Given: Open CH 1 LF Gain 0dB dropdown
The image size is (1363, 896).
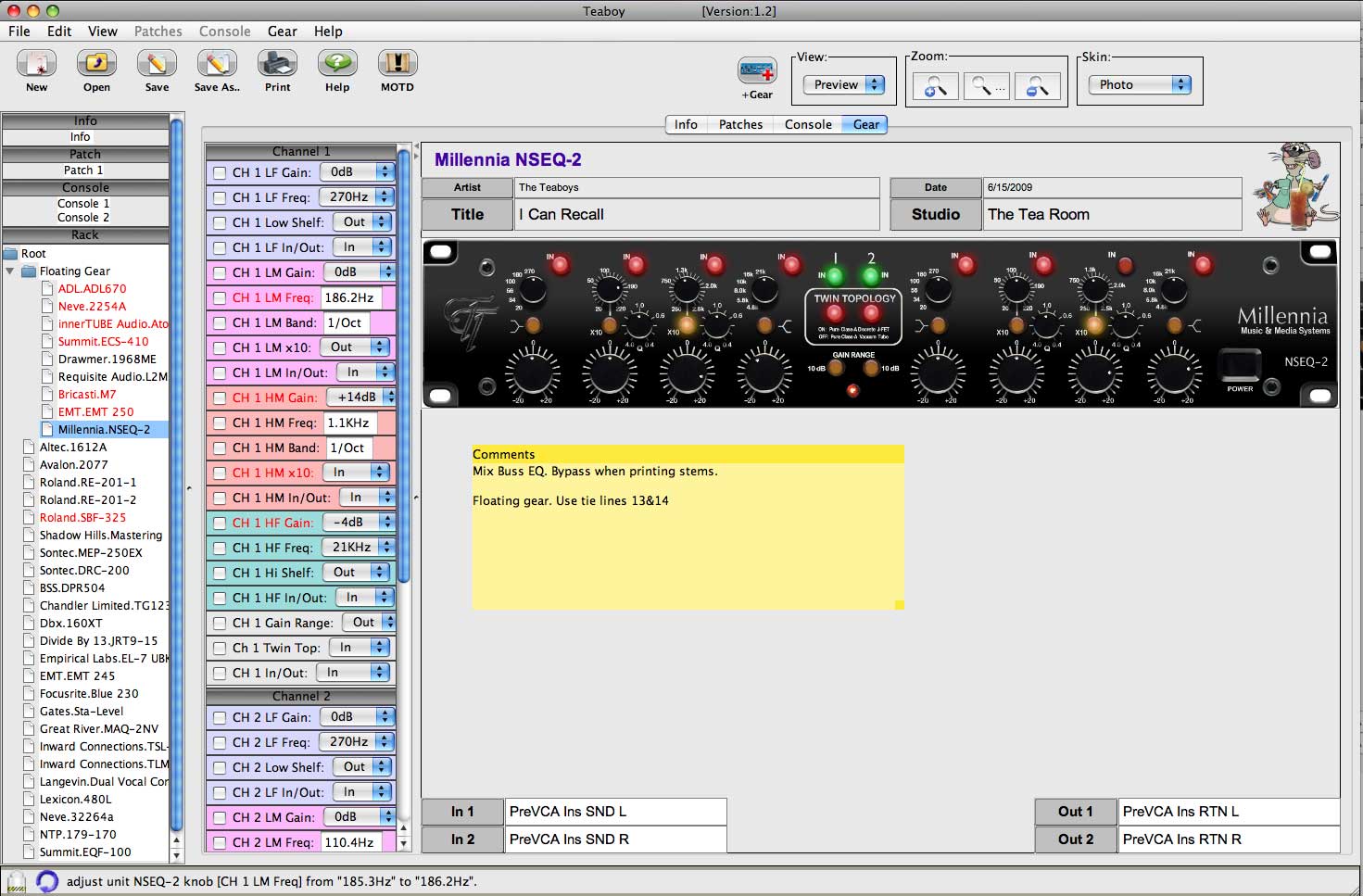Looking at the screenshot, I should [357, 171].
